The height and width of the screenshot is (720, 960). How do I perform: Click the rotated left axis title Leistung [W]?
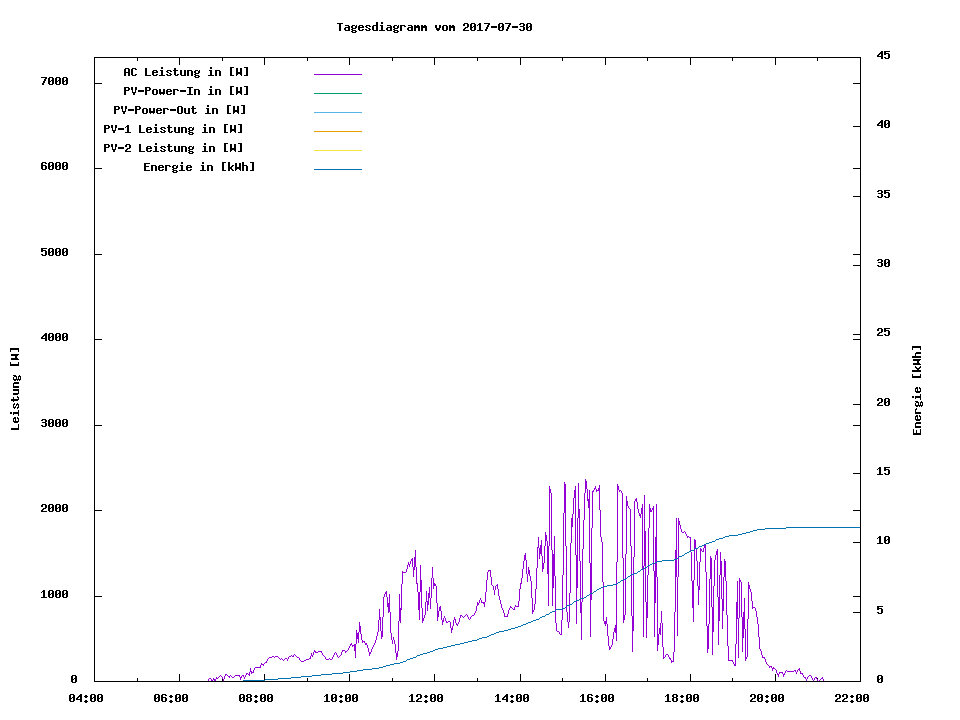point(15,389)
